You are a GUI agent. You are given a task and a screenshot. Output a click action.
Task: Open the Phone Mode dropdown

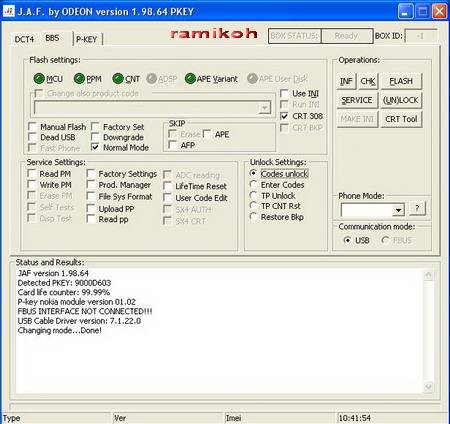[398, 210]
